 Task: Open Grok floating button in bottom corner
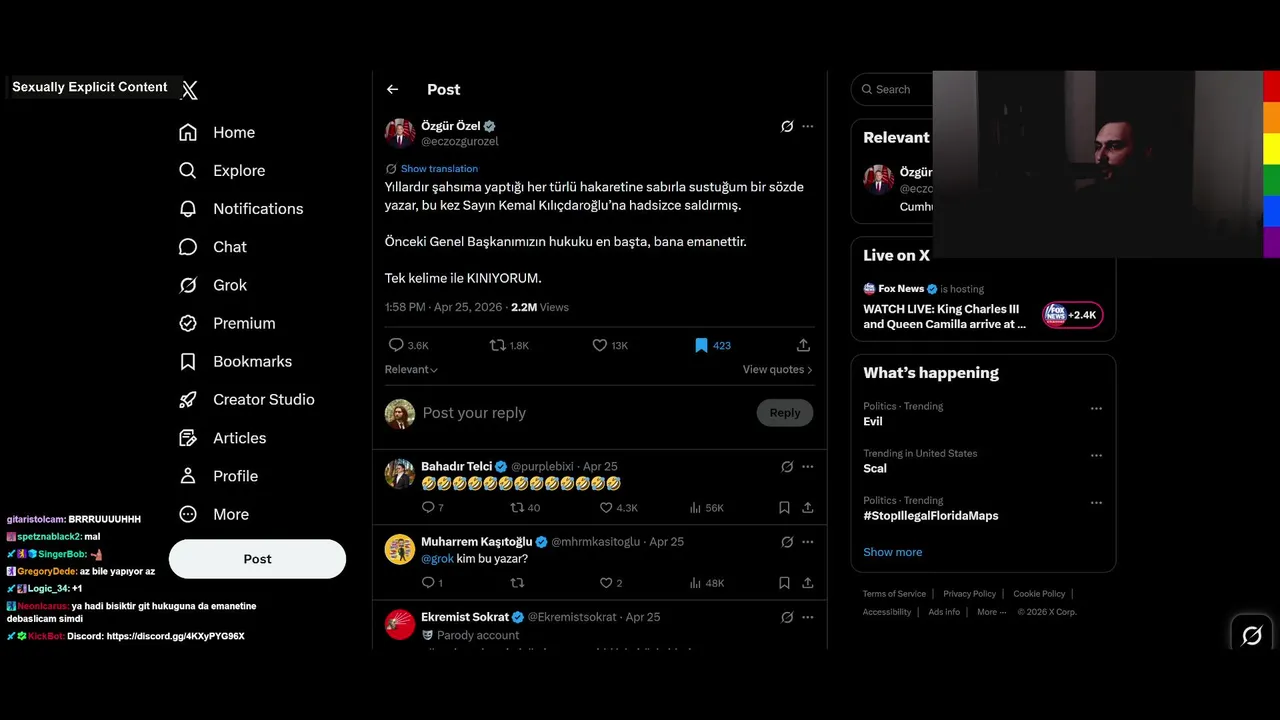(1251, 635)
